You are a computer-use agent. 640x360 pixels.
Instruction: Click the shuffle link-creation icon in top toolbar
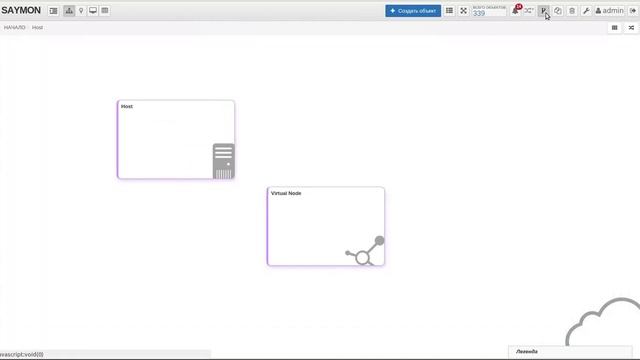(x=529, y=11)
